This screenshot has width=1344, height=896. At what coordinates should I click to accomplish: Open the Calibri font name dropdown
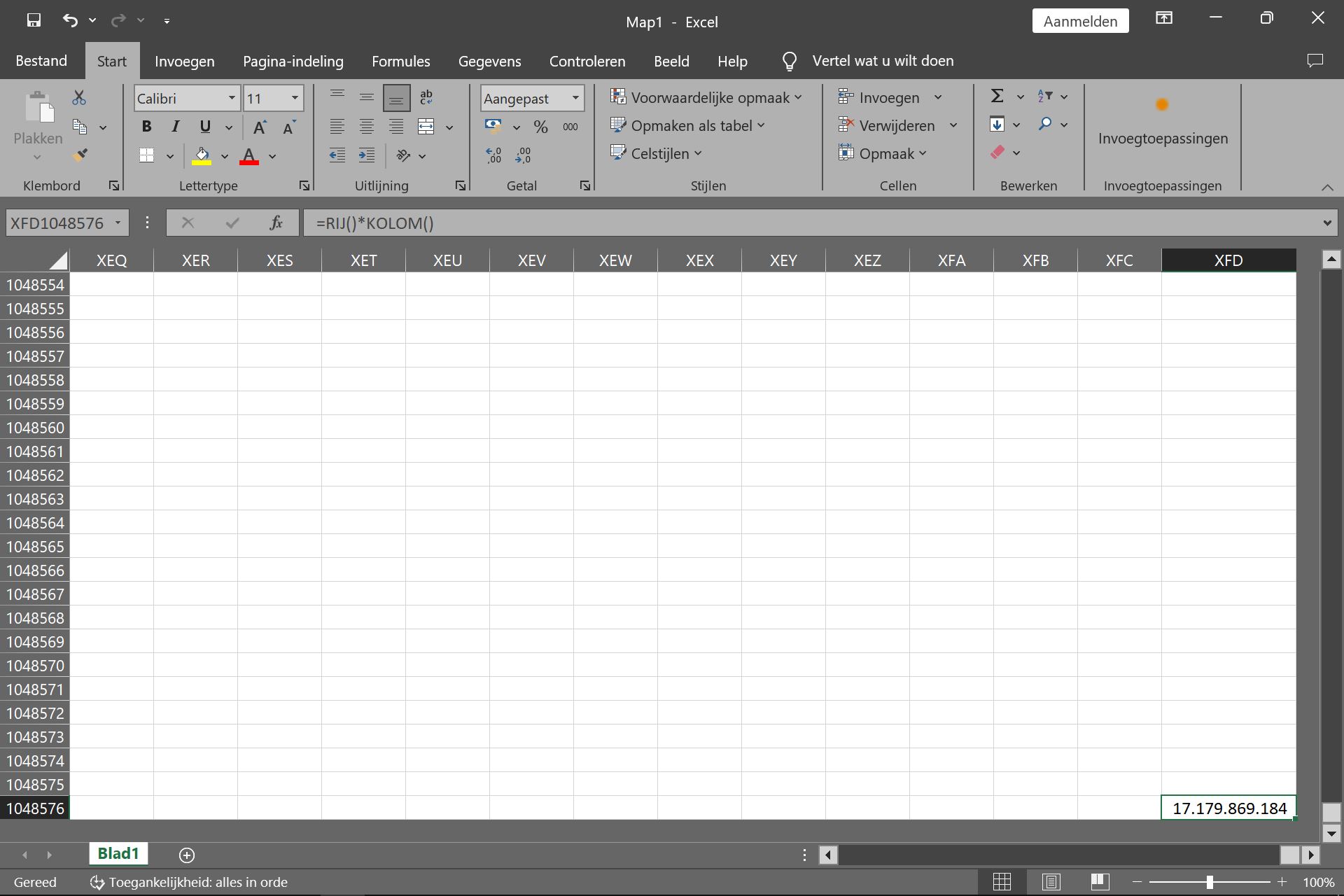pyautogui.click(x=232, y=98)
